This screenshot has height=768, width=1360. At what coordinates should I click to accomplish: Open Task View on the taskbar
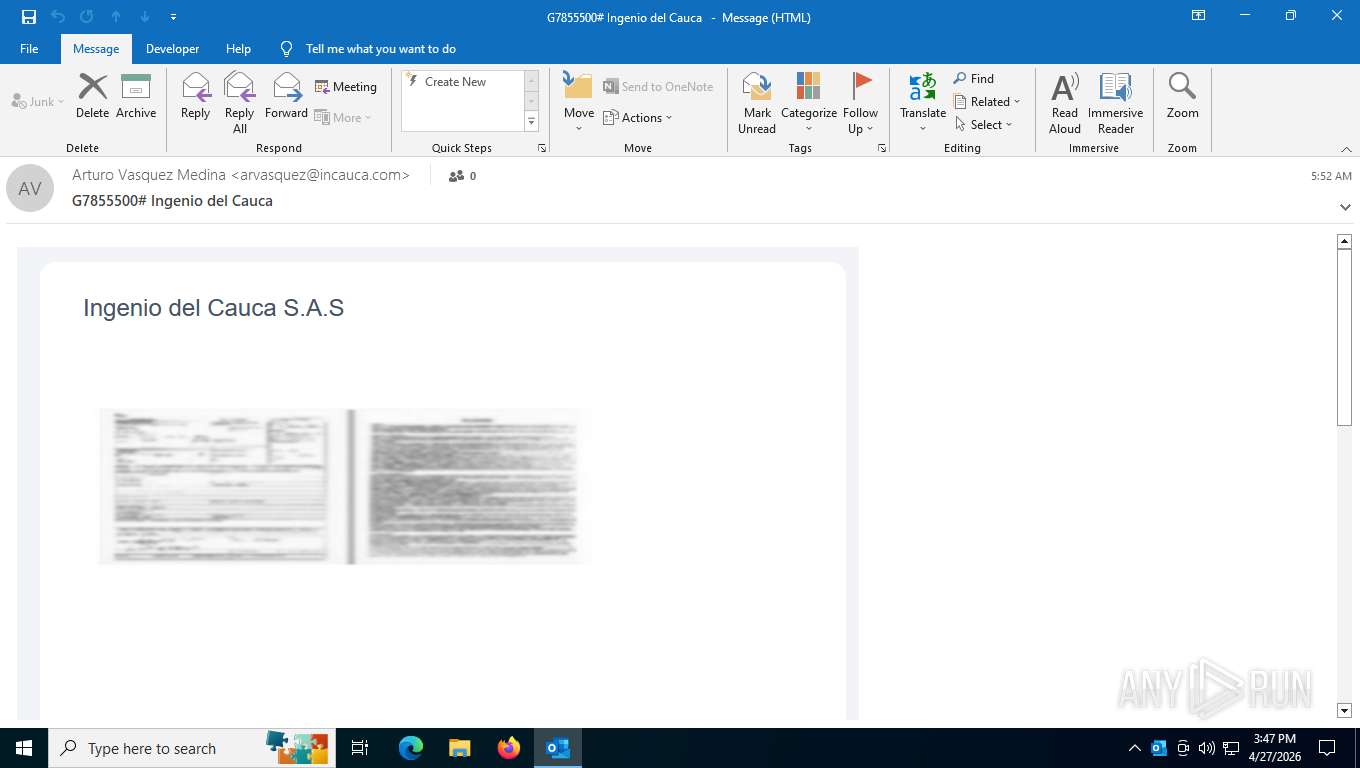pos(360,748)
